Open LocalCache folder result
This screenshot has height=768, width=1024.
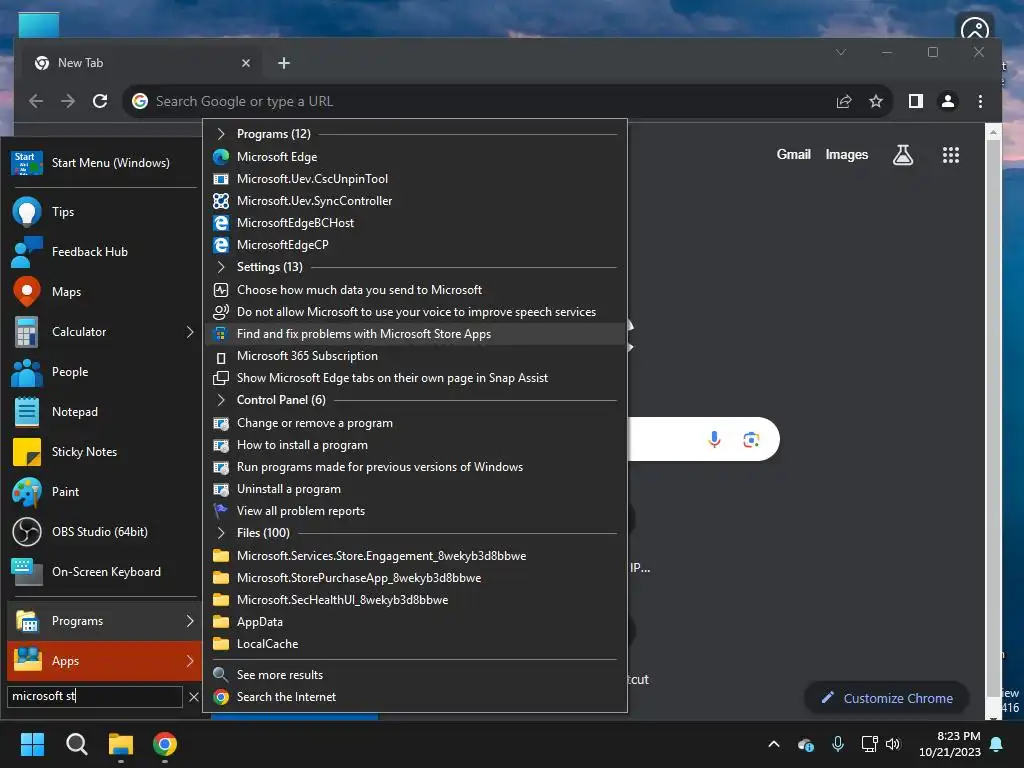[415, 644]
